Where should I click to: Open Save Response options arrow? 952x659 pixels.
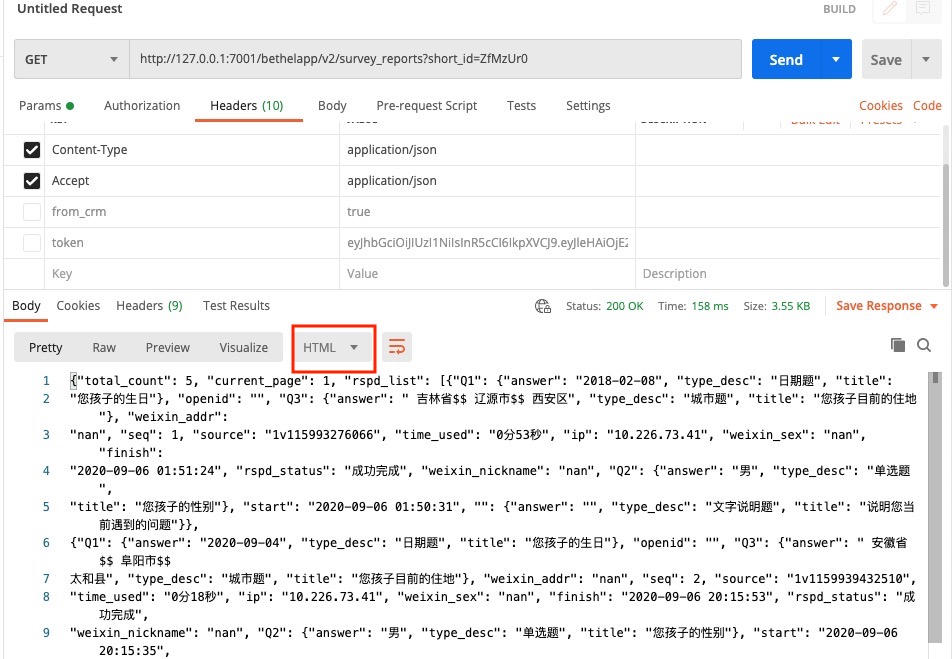click(x=936, y=305)
